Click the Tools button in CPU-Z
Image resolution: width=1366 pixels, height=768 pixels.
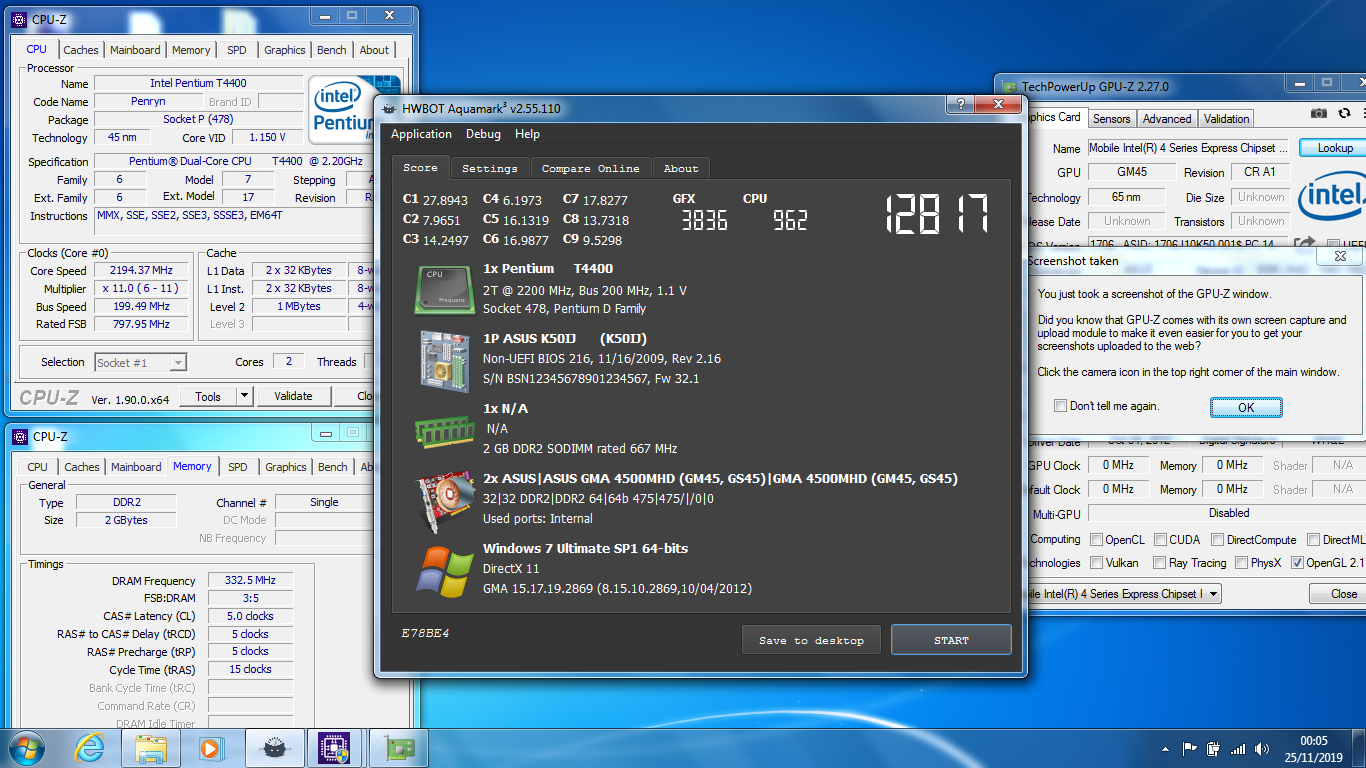[x=208, y=396]
